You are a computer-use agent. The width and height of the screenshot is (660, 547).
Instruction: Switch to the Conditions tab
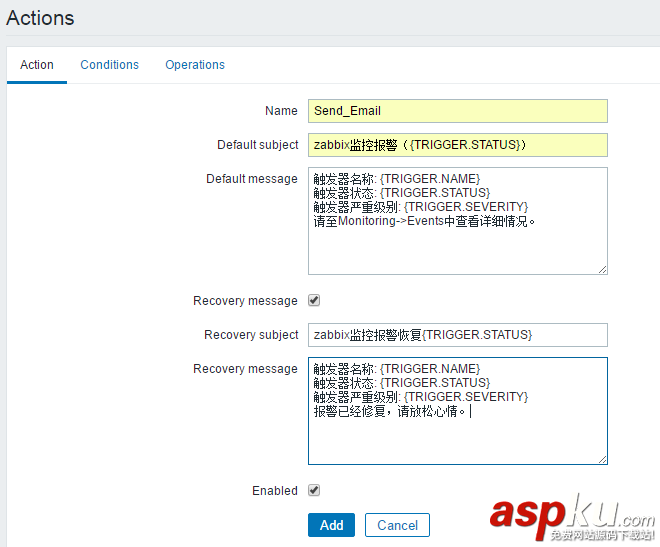(110, 65)
